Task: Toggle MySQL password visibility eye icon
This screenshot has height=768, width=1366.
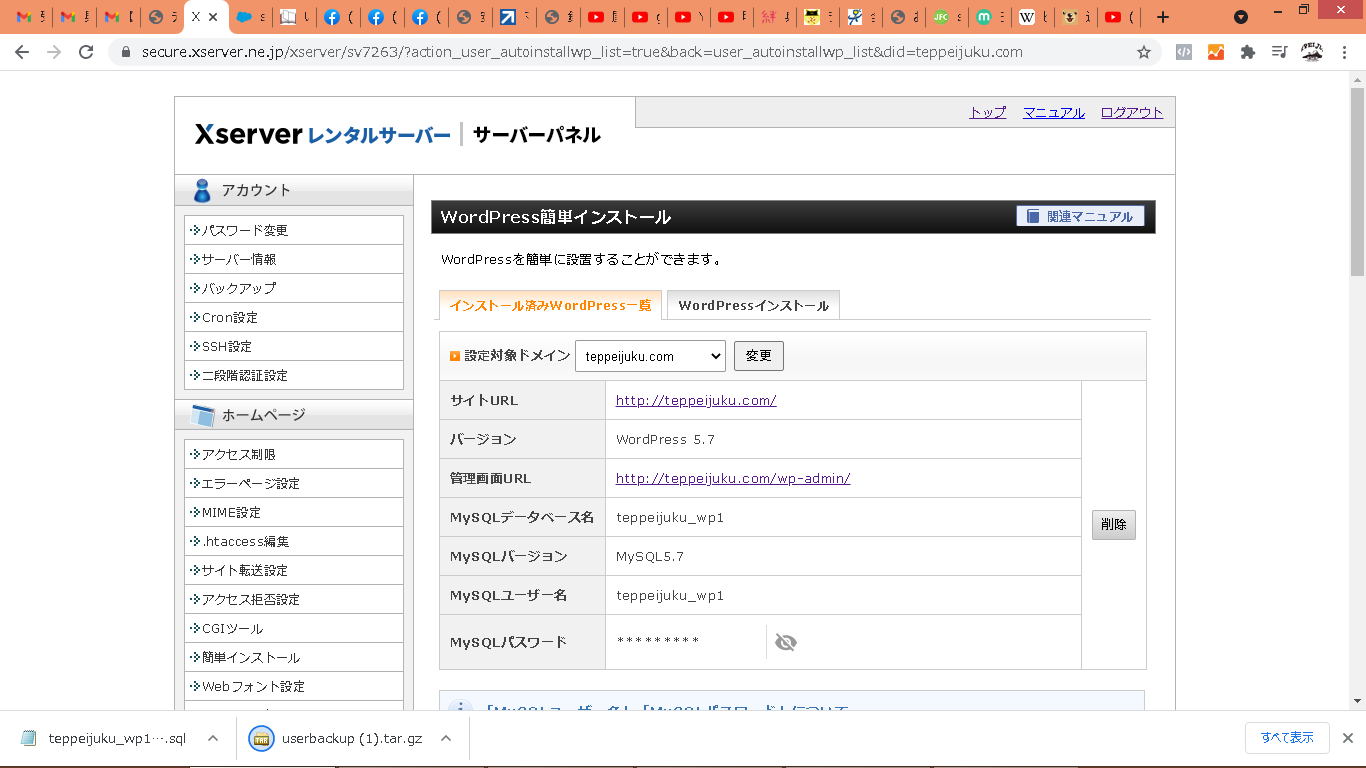Action: pyautogui.click(x=786, y=642)
